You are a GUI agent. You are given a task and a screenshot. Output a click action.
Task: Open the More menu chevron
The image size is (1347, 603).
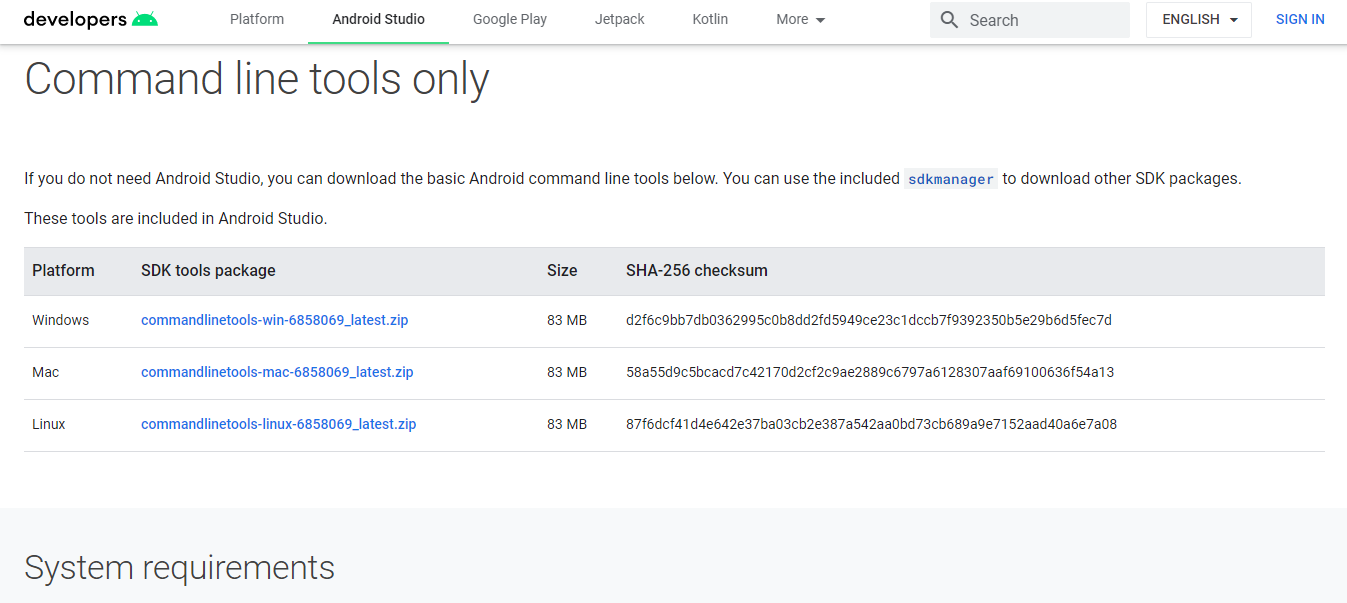point(822,19)
